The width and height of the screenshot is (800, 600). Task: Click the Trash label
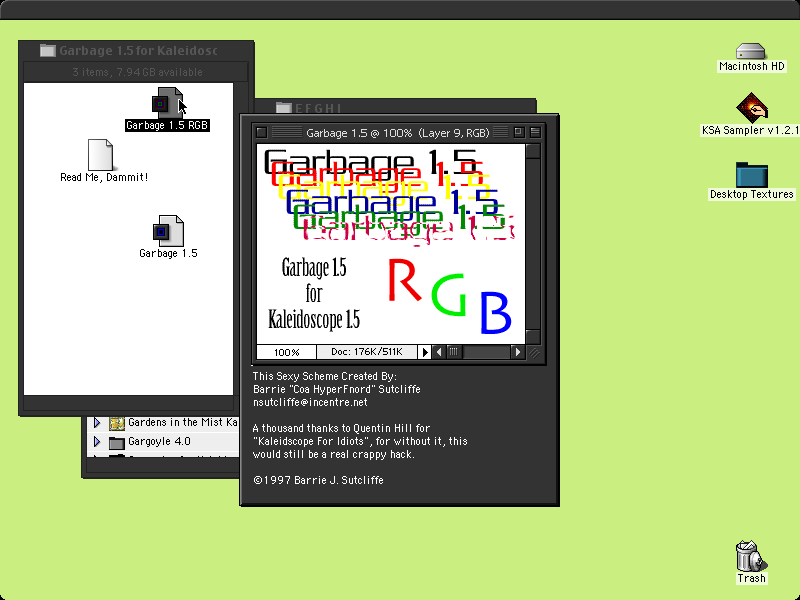(751, 578)
